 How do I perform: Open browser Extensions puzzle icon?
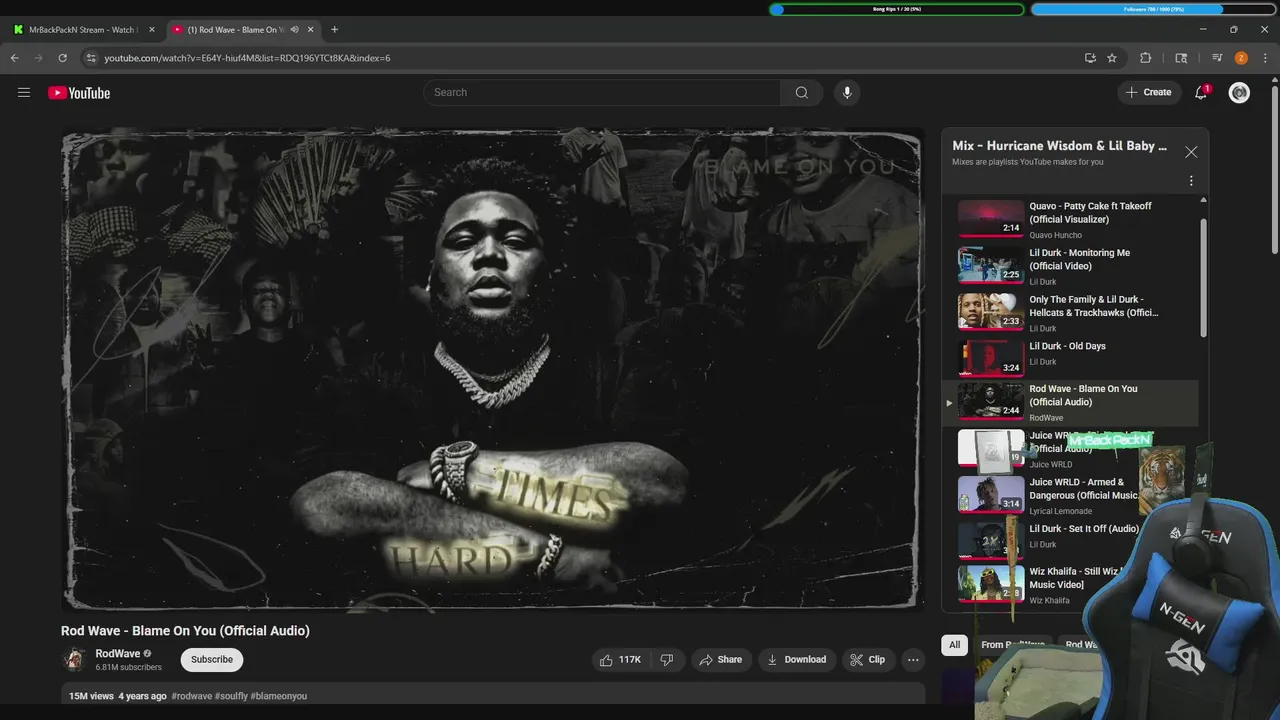1146,58
